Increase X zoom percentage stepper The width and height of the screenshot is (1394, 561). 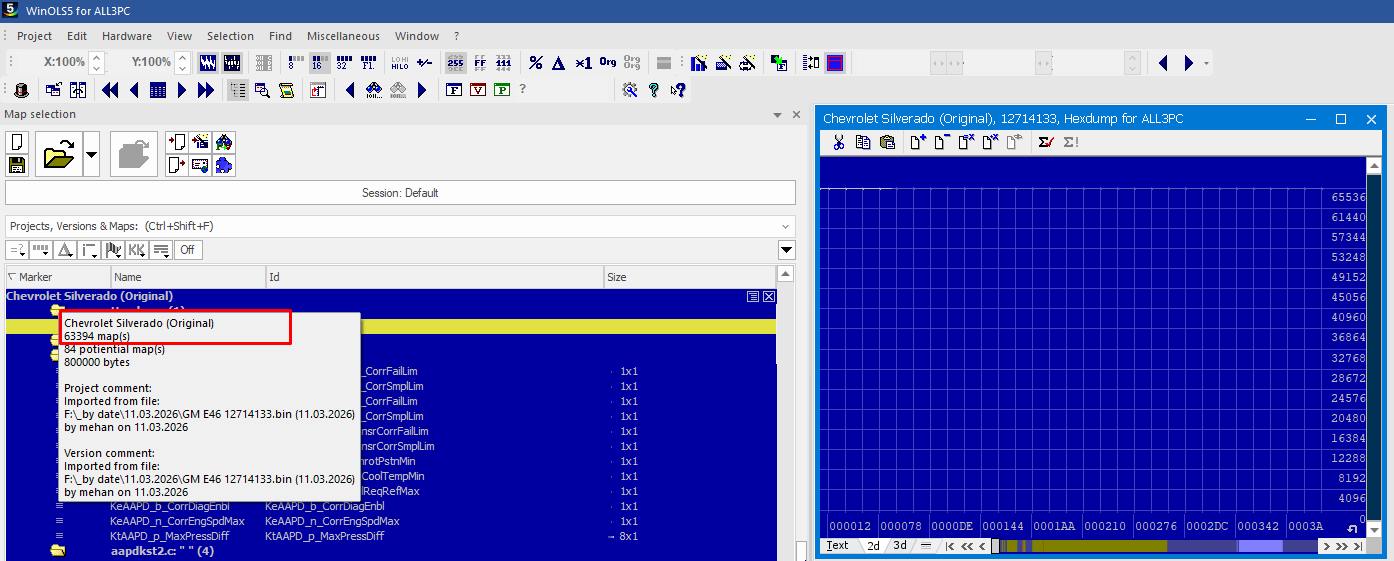pos(96,57)
